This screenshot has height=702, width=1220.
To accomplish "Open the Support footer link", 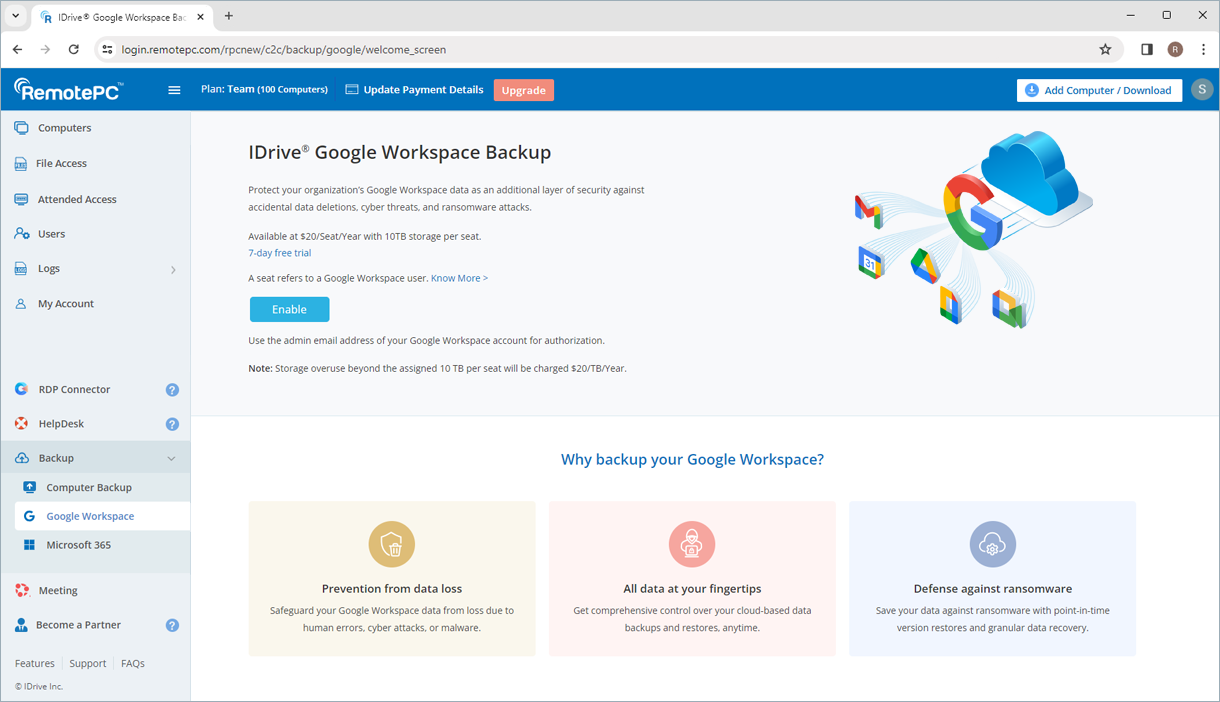I will (88, 663).
